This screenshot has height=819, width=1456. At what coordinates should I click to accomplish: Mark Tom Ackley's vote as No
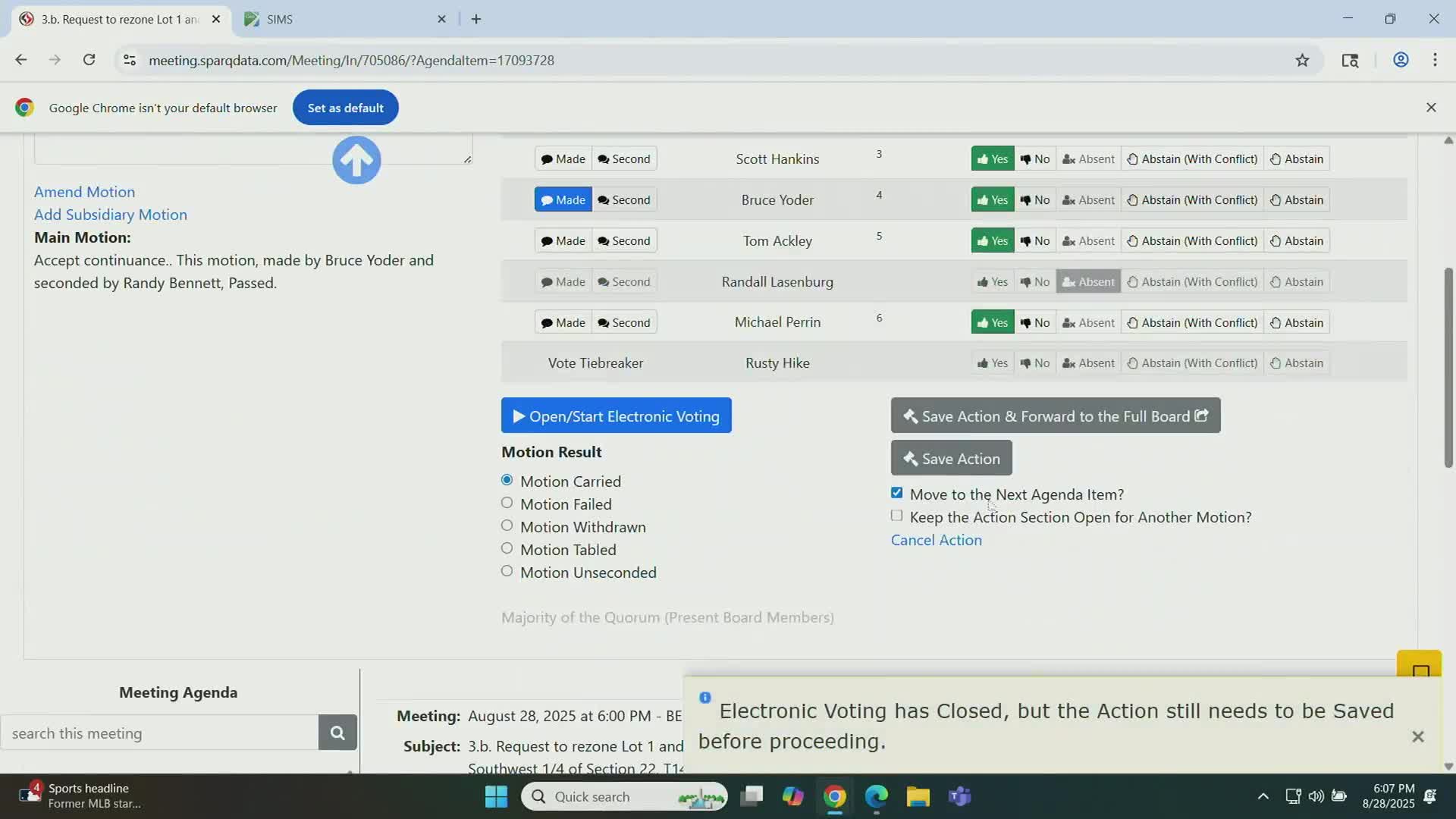pos(1035,240)
